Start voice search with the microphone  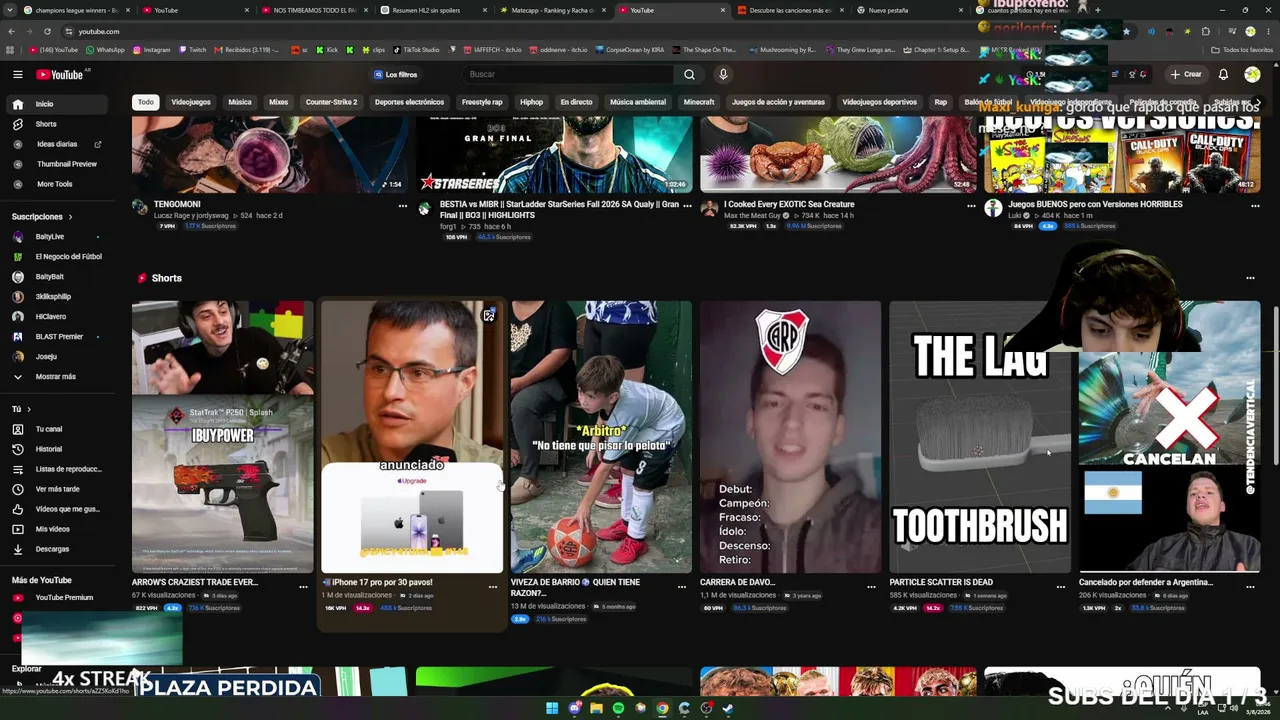point(723,74)
